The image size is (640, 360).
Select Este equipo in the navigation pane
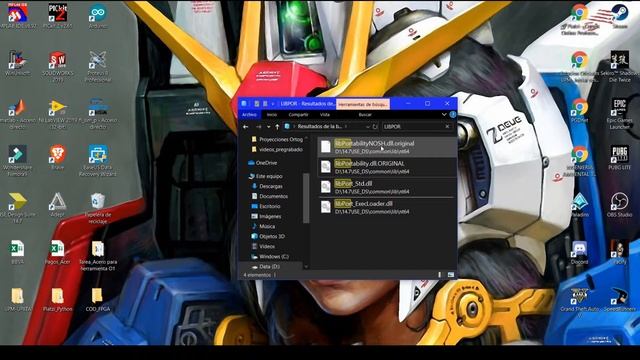click(266, 176)
